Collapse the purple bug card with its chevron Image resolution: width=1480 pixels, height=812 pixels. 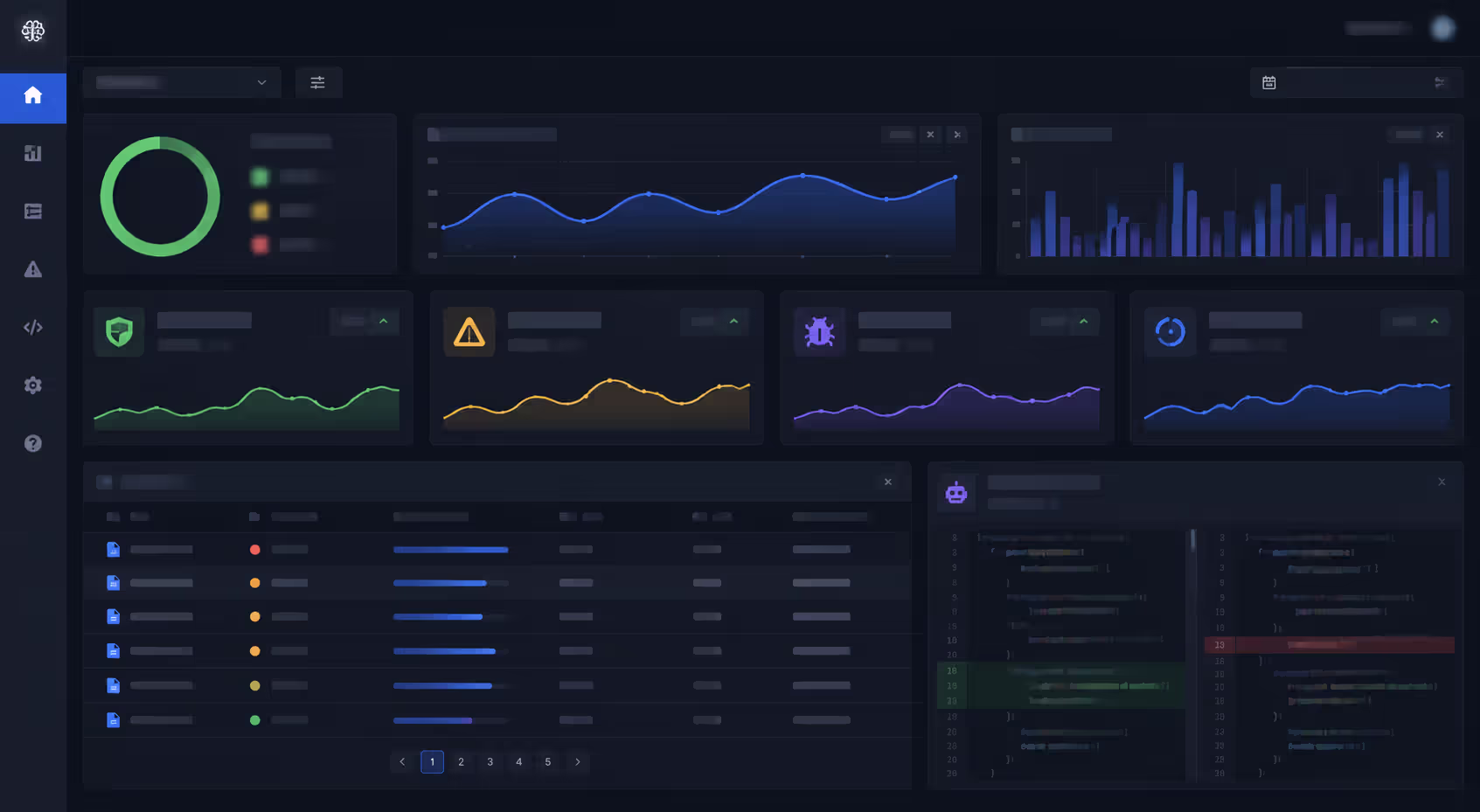point(1084,322)
